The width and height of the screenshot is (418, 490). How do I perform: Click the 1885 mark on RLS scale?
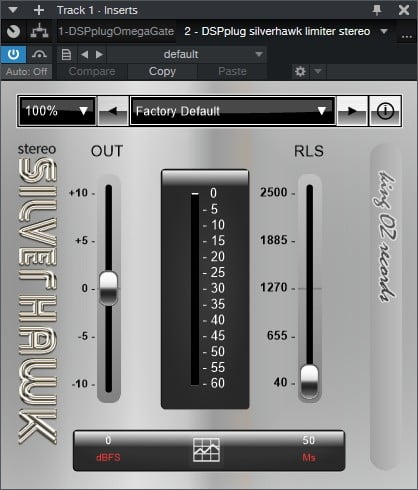[274, 240]
